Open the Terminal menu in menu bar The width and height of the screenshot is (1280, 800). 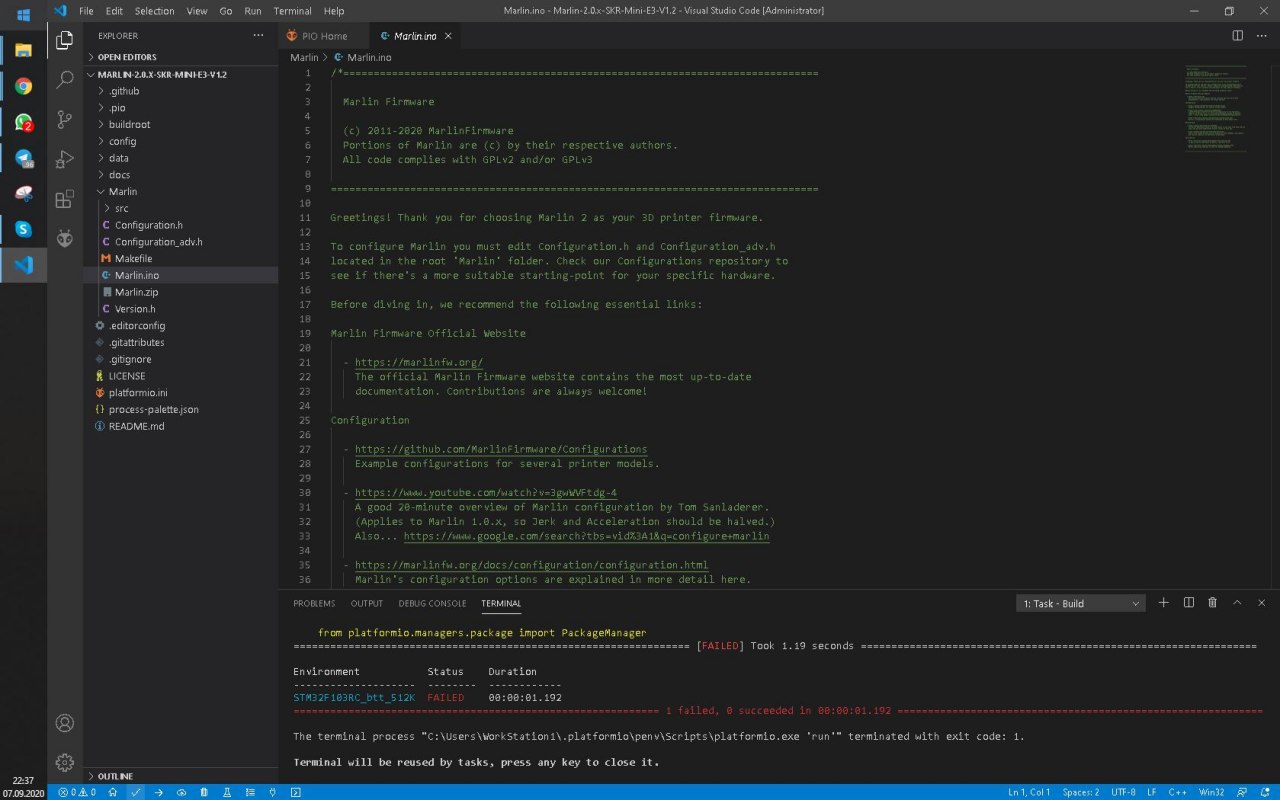coord(292,11)
